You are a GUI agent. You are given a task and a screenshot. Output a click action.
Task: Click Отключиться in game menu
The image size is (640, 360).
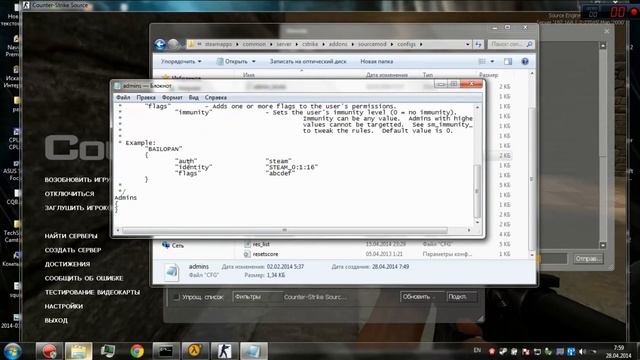(69, 194)
